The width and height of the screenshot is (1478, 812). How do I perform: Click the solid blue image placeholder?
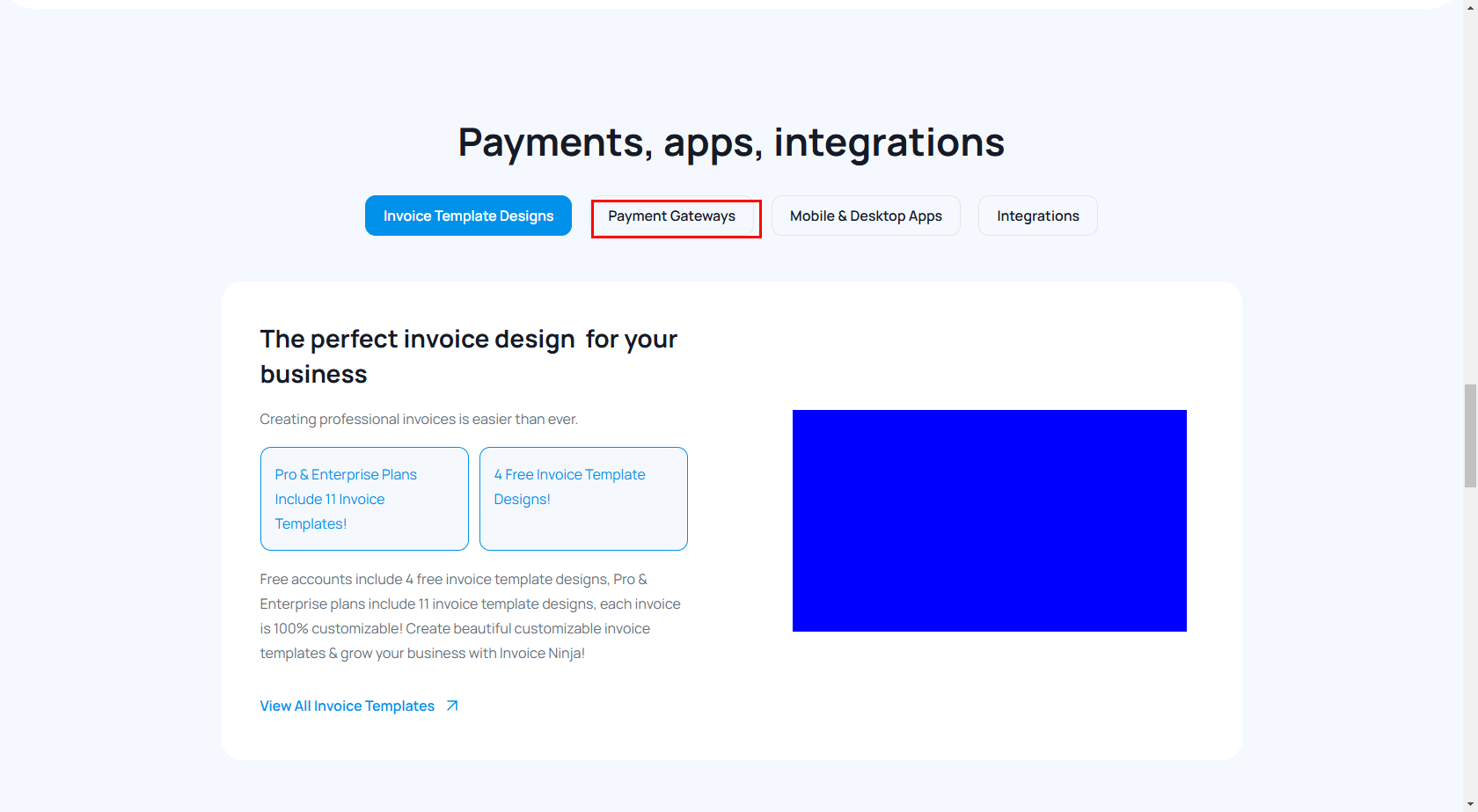989,521
